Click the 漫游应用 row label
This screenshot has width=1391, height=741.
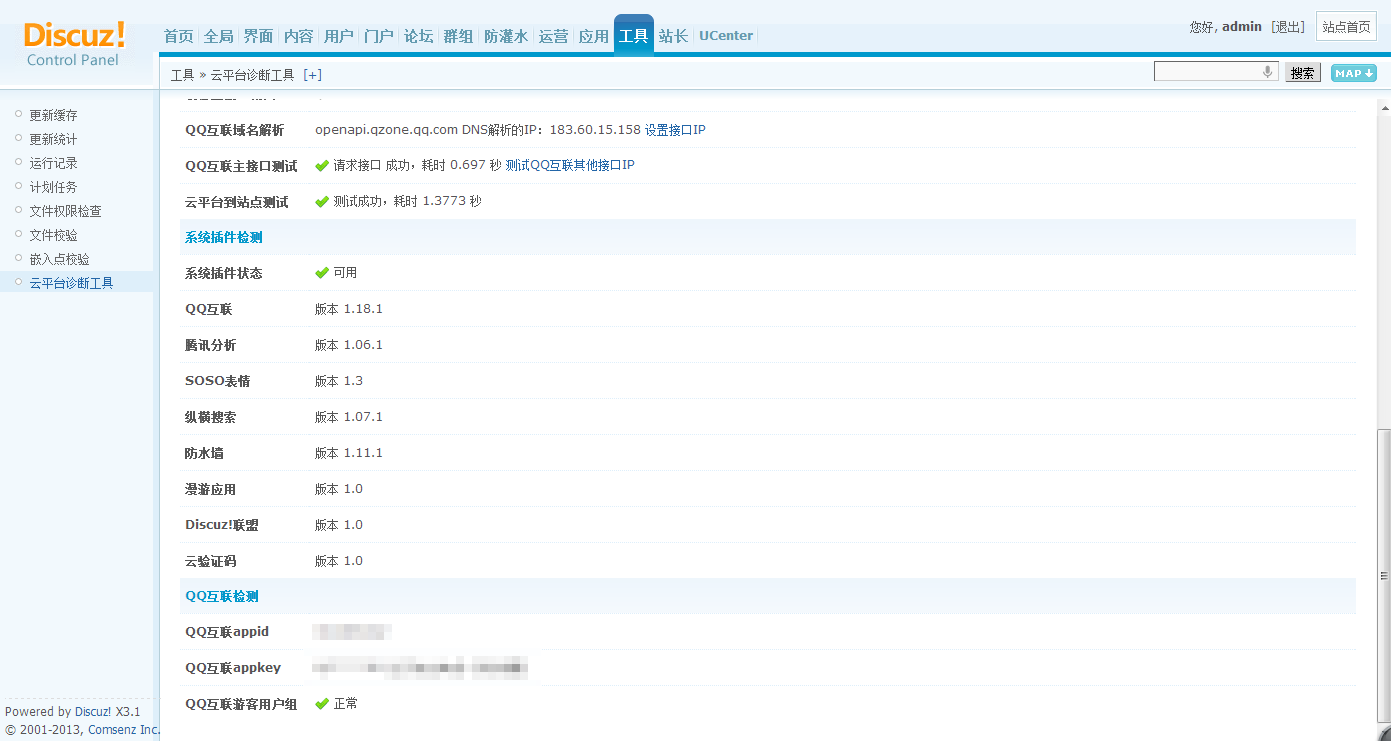tap(210, 489)
